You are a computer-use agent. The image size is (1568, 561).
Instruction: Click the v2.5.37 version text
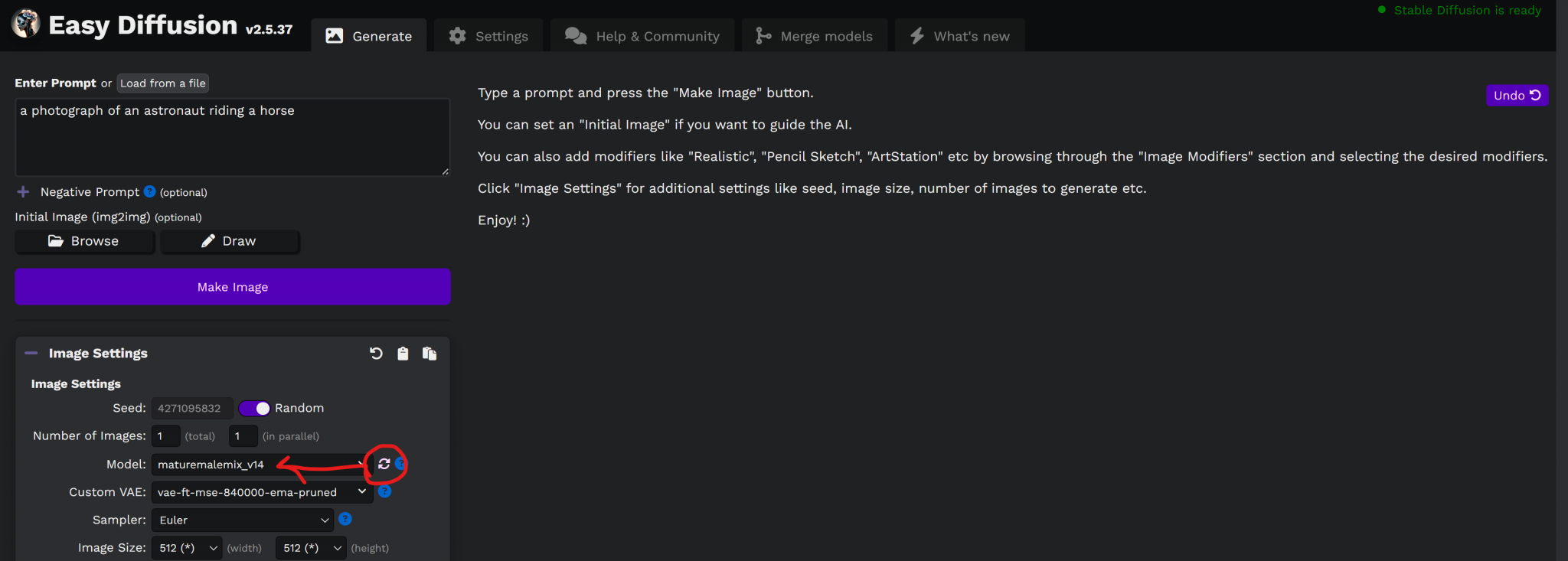[269, 29]
